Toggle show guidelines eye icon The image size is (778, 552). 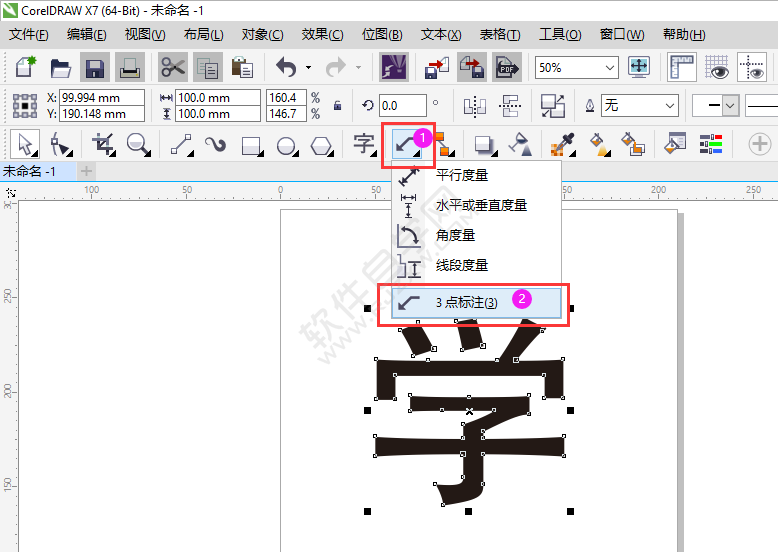coord(752,67)
